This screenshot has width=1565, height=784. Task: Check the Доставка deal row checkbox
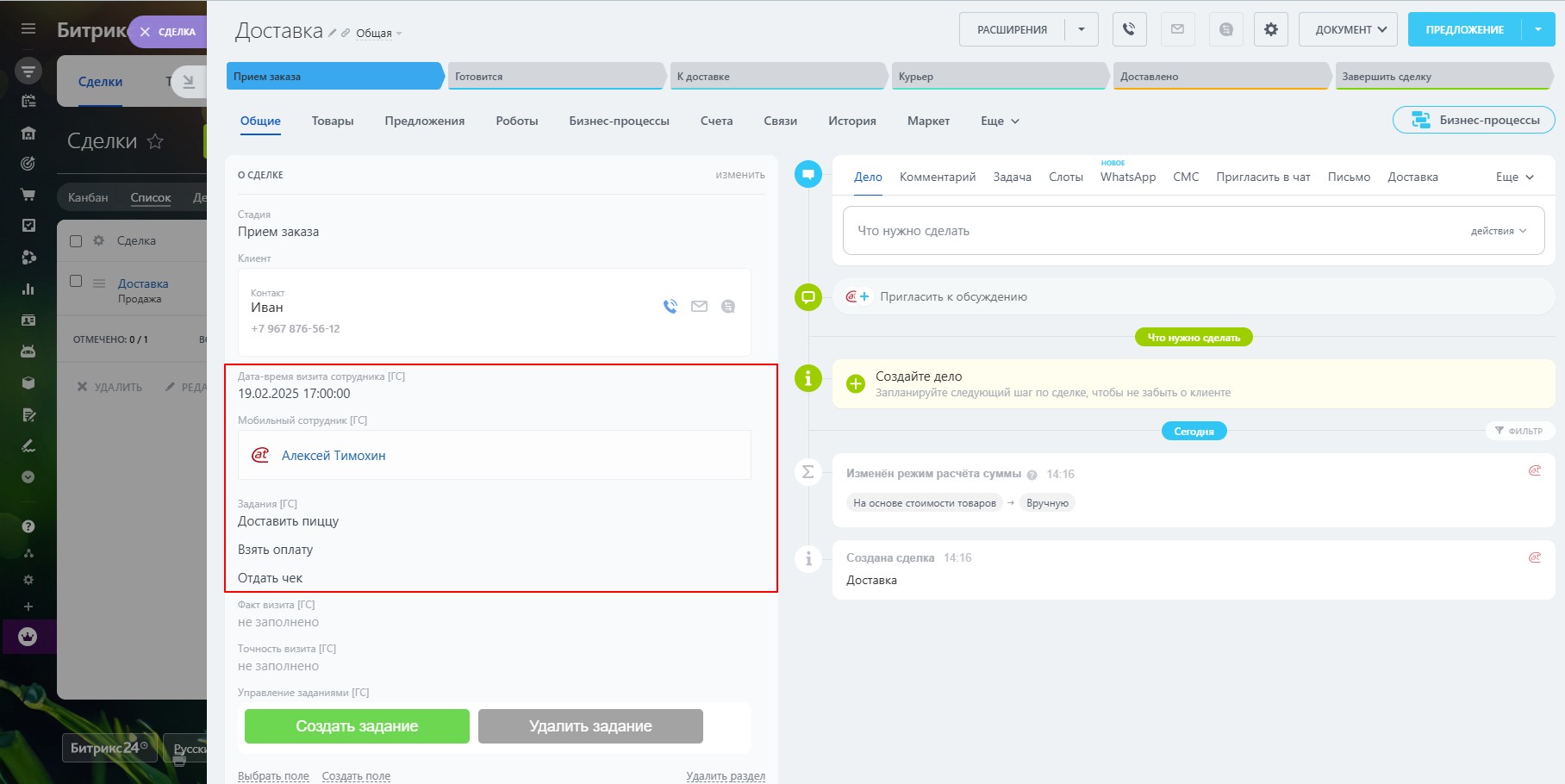click(76, 282)
